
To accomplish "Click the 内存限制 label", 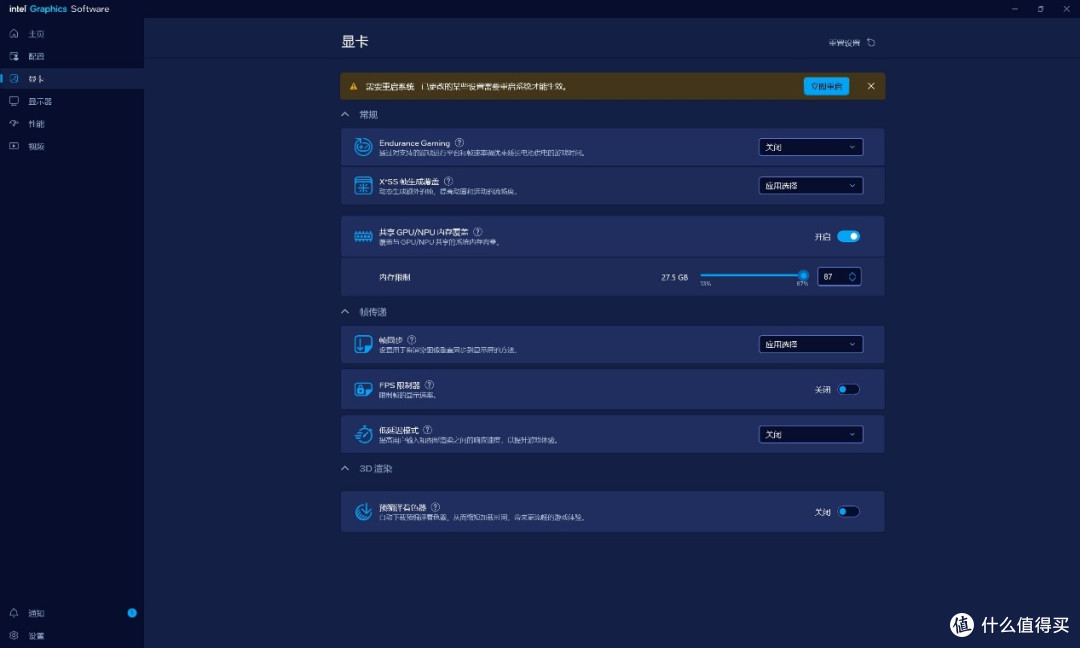I will point(395,278).
